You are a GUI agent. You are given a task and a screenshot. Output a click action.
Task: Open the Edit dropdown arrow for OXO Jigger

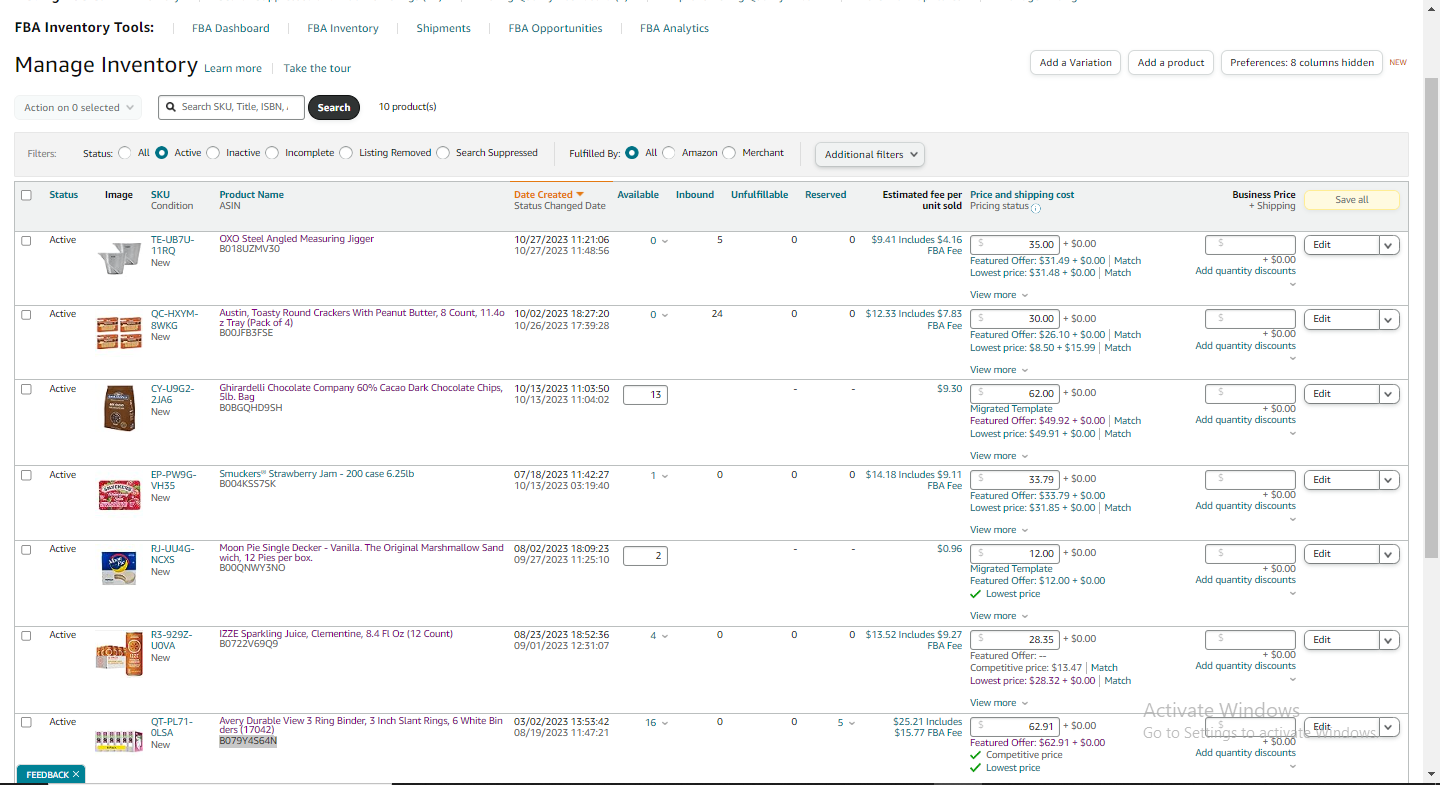(1388, 245)
